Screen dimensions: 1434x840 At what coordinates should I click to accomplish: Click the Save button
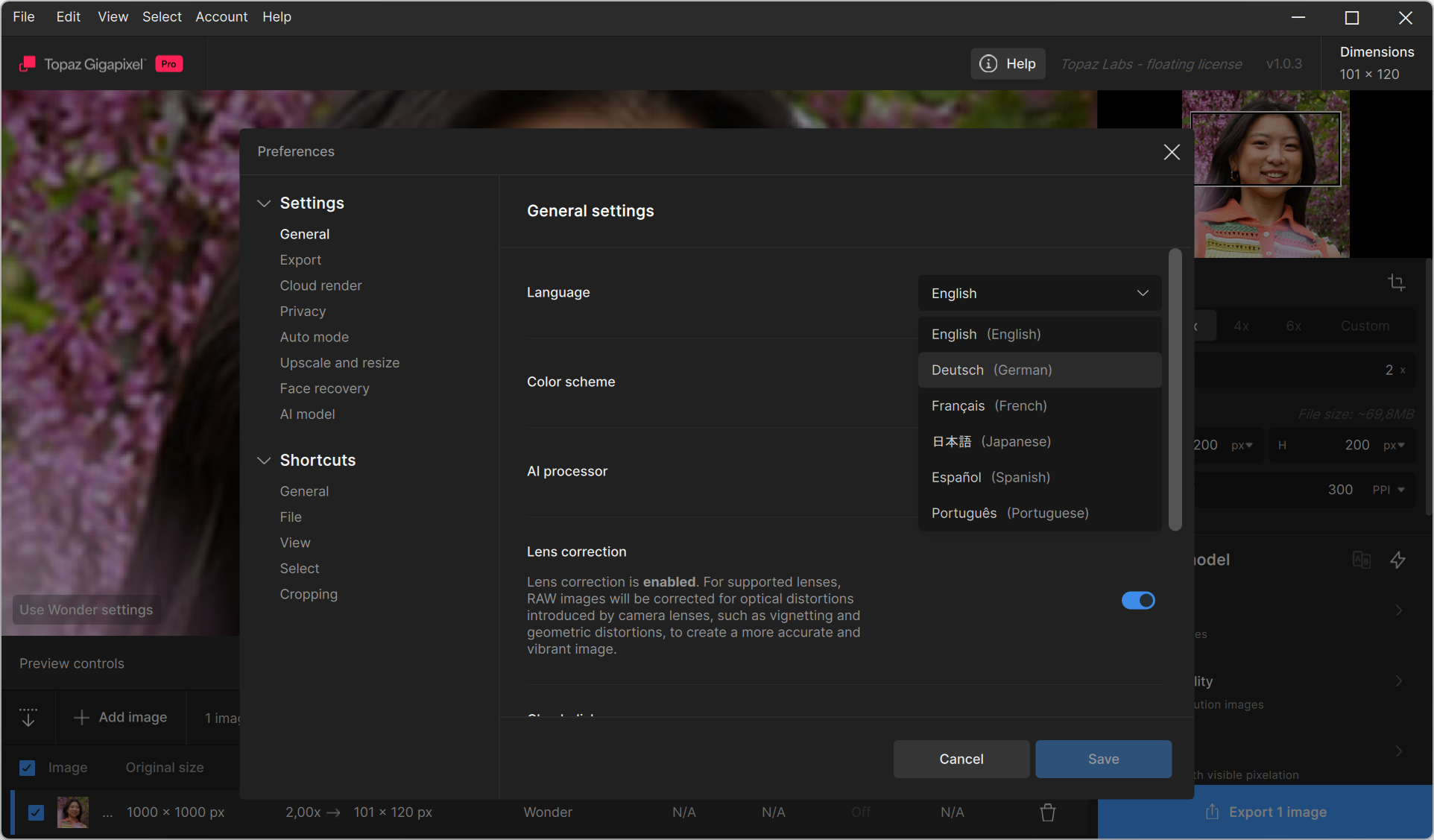click(1103, 759)
